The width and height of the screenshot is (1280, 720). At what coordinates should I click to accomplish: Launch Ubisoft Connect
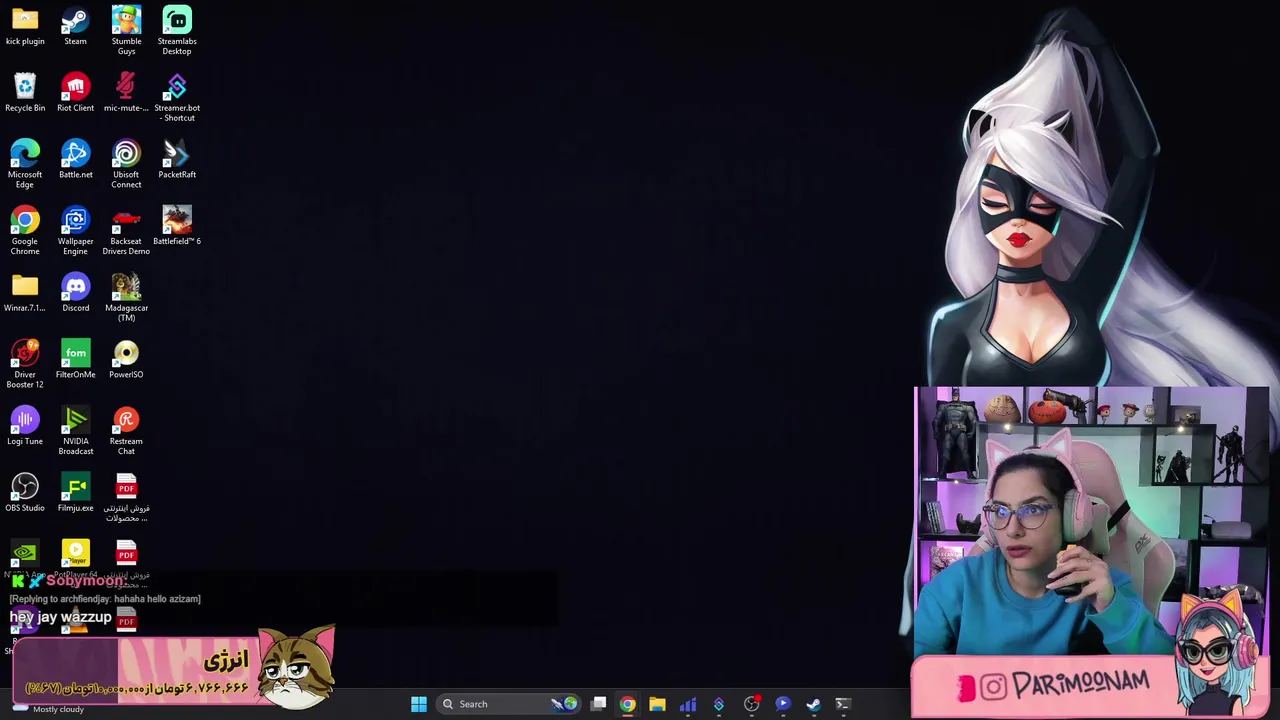(x=126, y=164)
